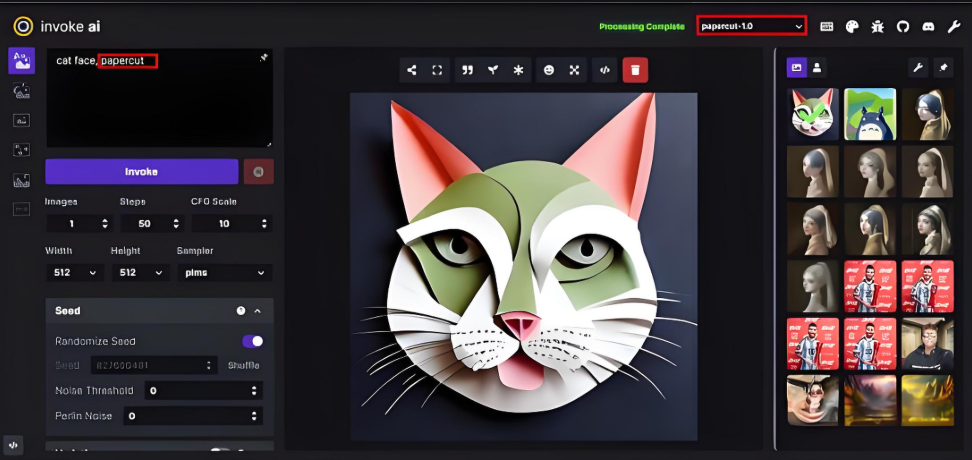Viewport: 972px width, 460px height.
Task: Select the sunset mountain thumbnail
Action: pos(870,400)
